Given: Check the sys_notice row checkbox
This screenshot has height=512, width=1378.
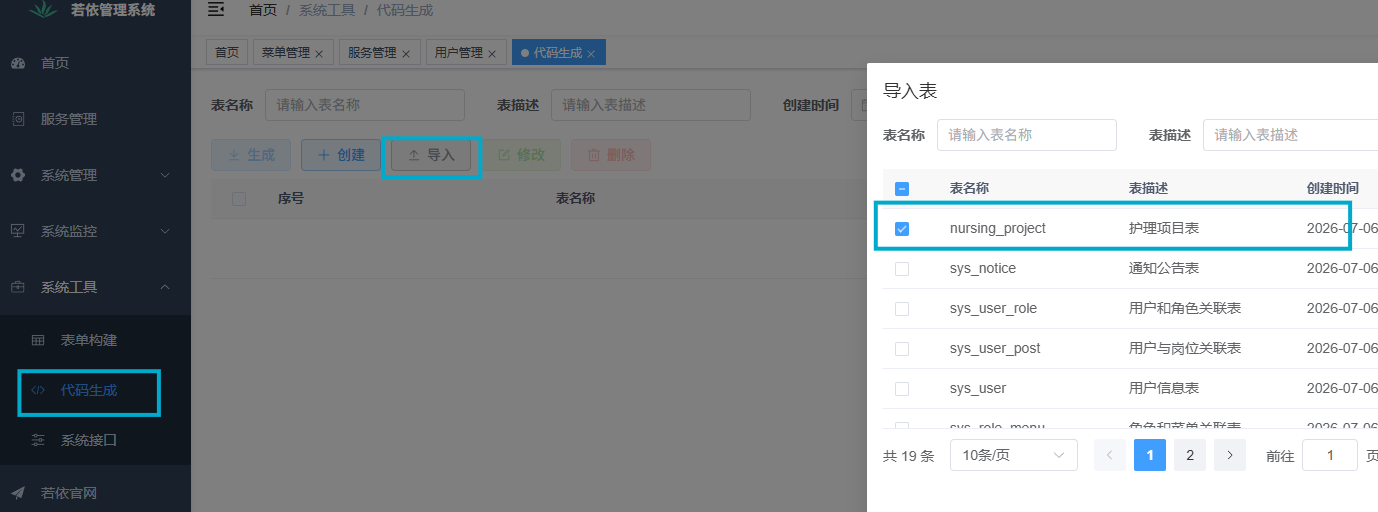Looking at the screenshot, I should coord(902,269).
